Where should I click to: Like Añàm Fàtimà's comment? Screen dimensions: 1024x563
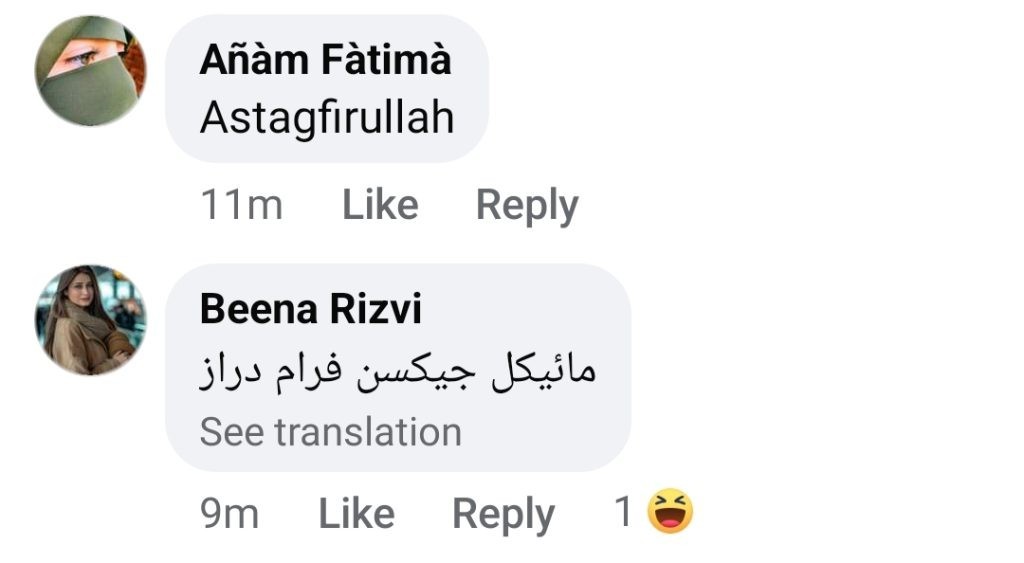(380, 205)
